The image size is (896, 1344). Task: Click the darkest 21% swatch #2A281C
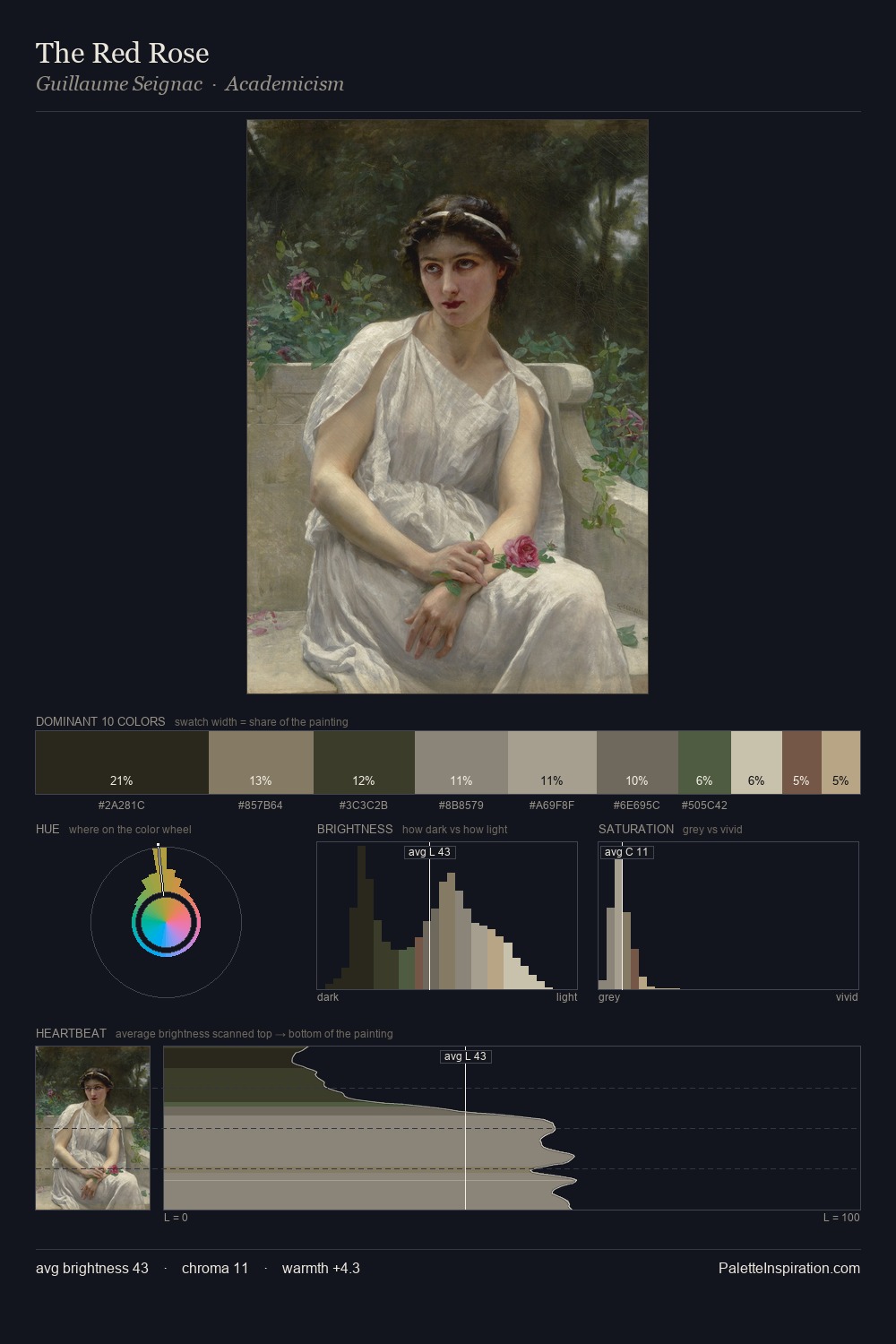(x=122, y=762)
